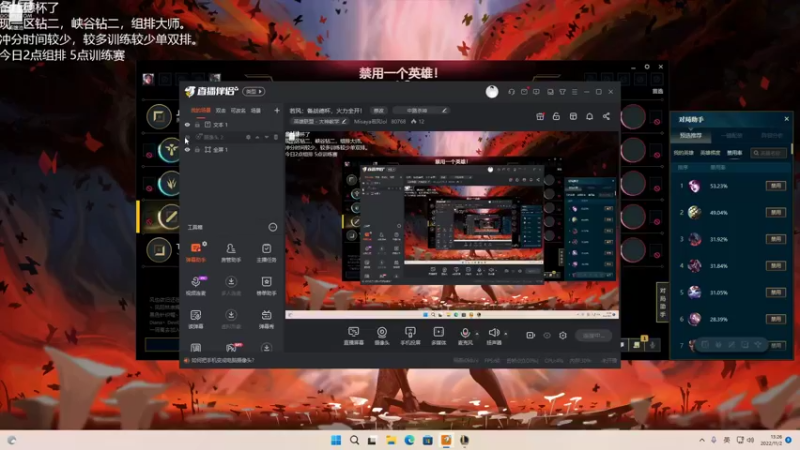
Task: Open File Explorer from taskbar
Action: [x=391, y=440]
